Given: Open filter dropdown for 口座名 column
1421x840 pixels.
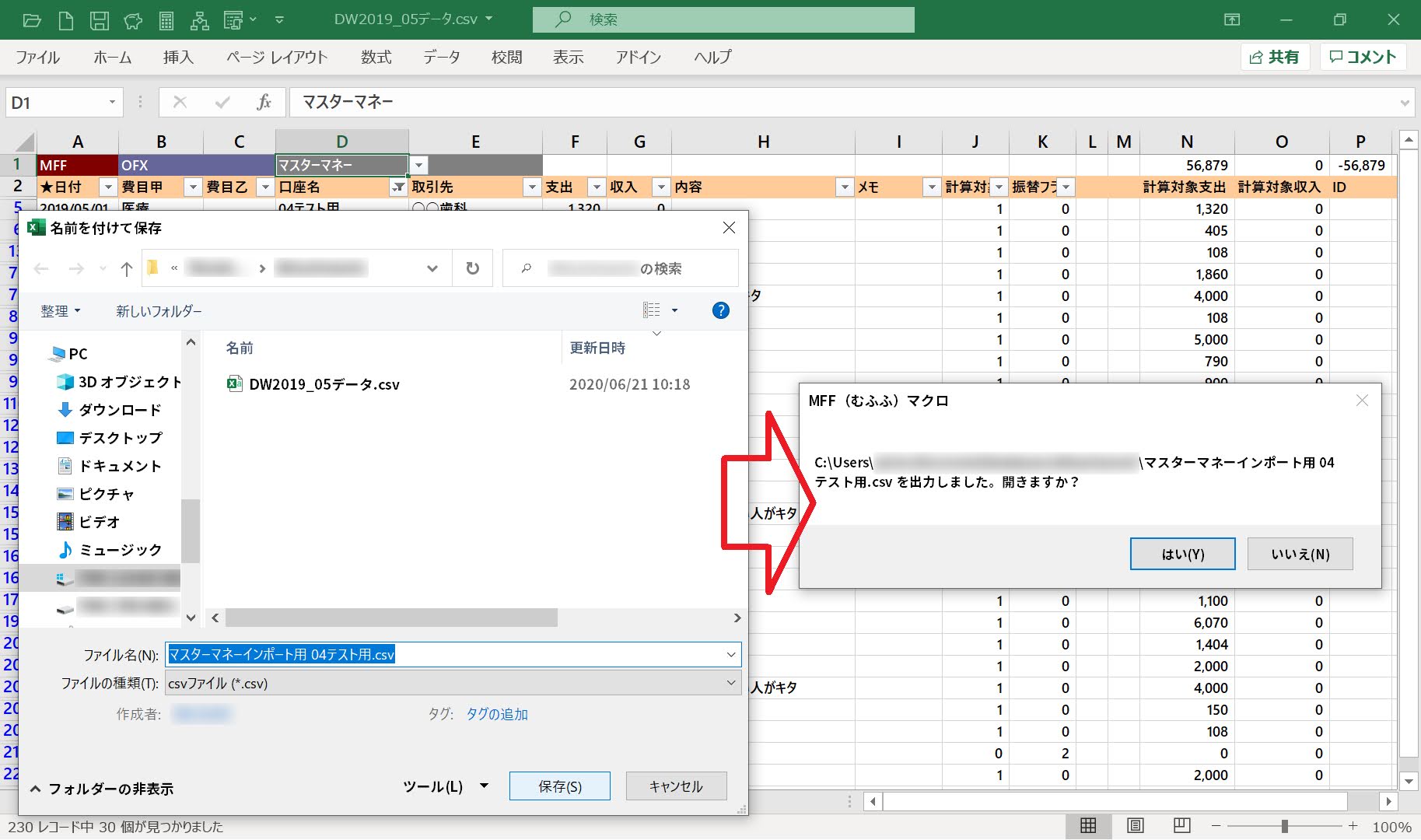Looking at the screenshot, I should 398,187.
